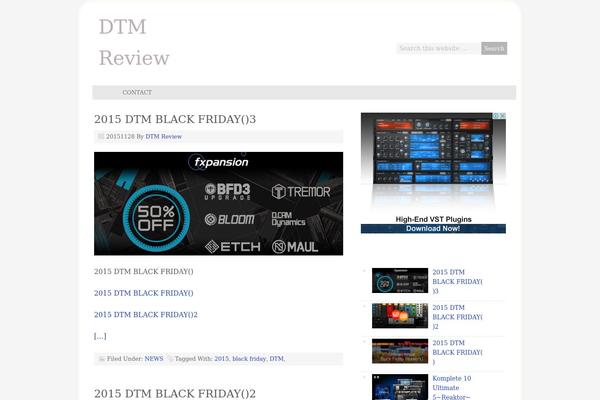
Task: Select the 20151128 post date text
Action: pyautogui.click(x=120, y=137)
